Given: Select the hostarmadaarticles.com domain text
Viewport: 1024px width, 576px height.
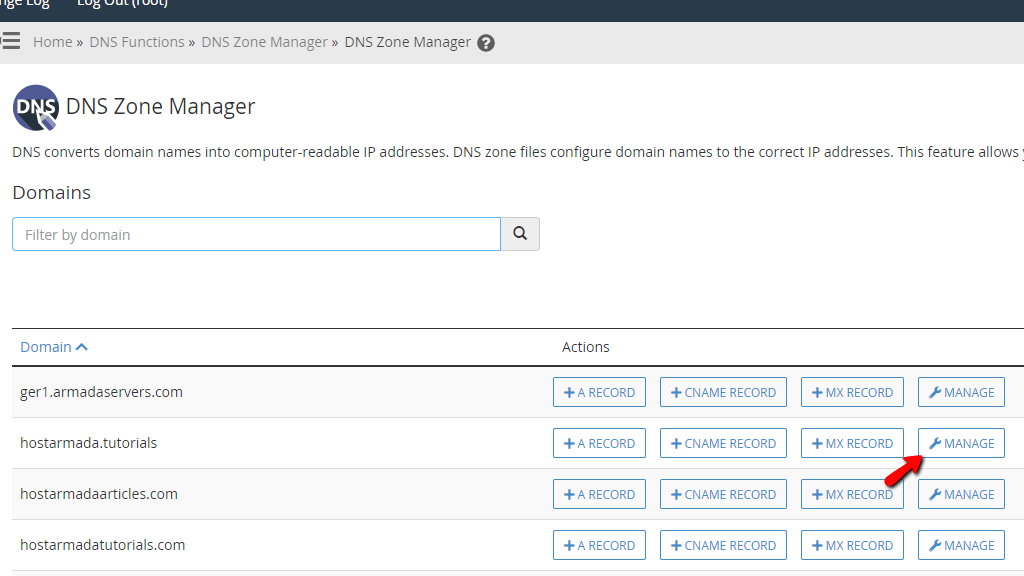Looking at the screenshot, I should [x=99, y=494].
